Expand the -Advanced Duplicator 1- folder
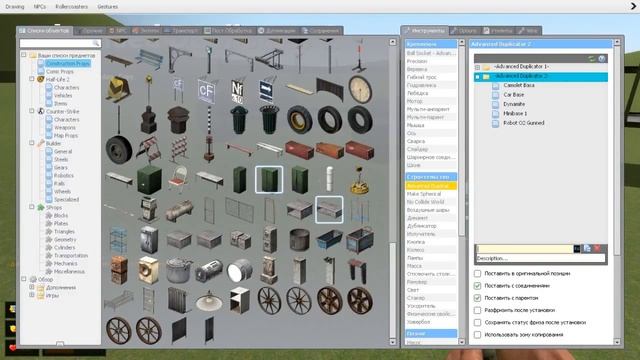Image resolution: width=640 pixels, height=360 pixels. (x=477, y=67)
